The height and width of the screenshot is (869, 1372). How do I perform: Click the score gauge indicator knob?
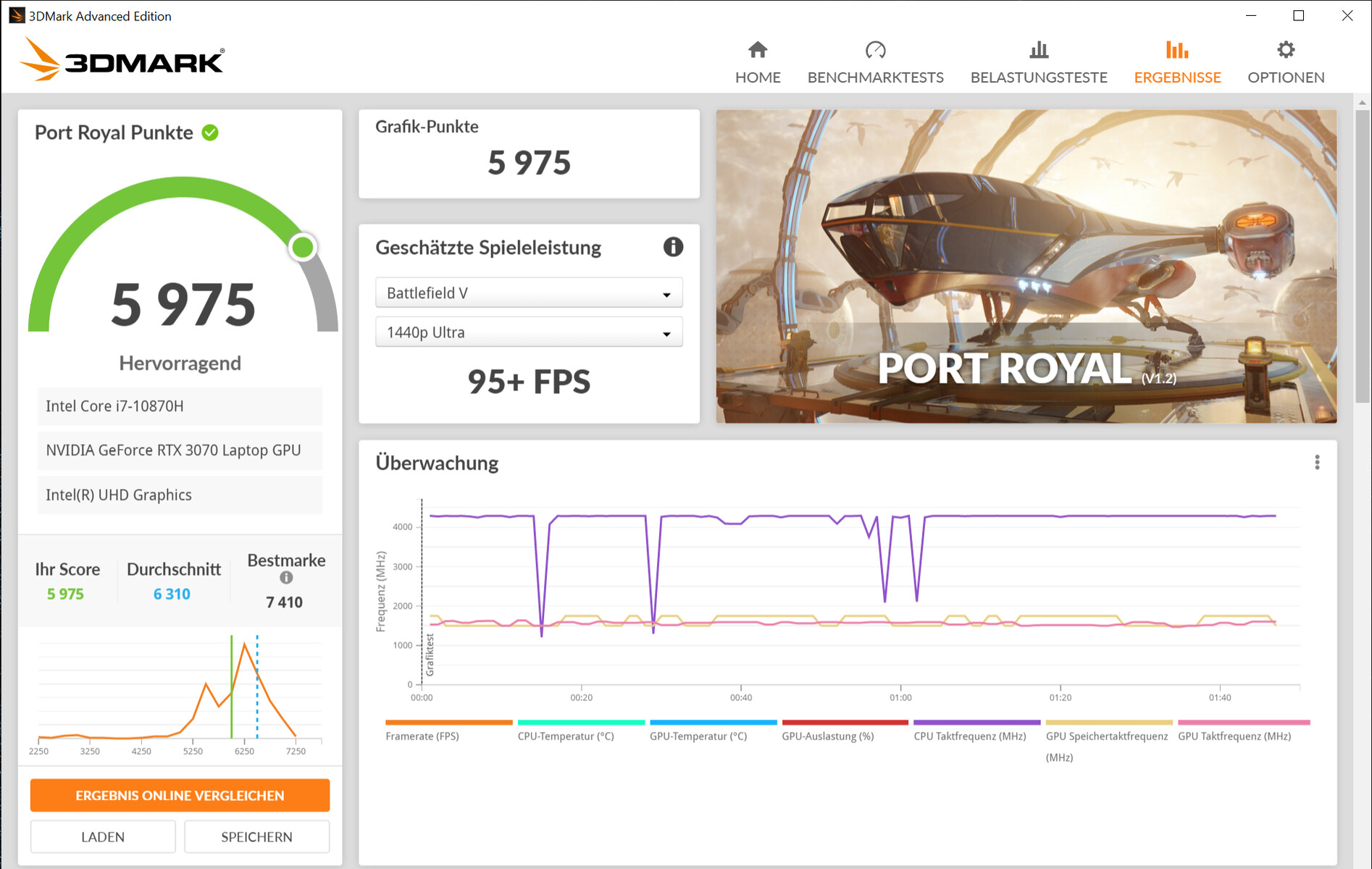click(x=302, y=248)
